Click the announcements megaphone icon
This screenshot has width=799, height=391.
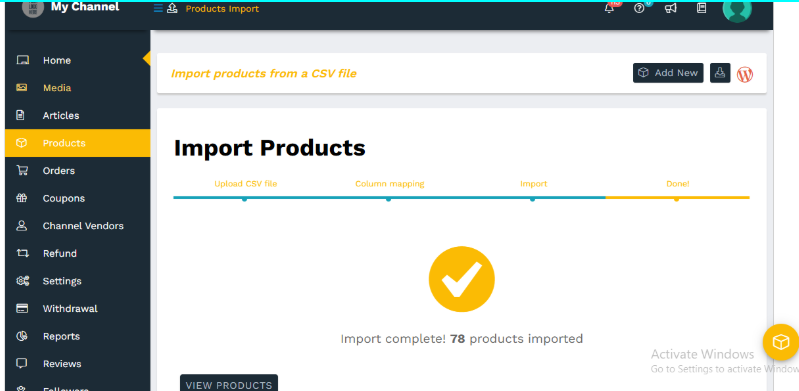click(x=671, y=9)
